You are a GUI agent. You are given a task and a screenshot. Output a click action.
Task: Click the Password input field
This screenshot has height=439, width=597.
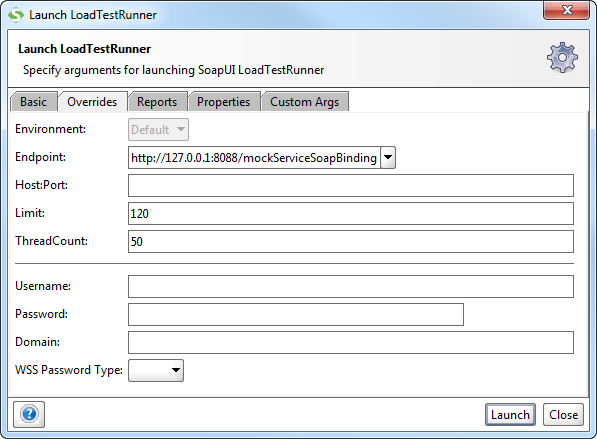click(x=296, y=314)
